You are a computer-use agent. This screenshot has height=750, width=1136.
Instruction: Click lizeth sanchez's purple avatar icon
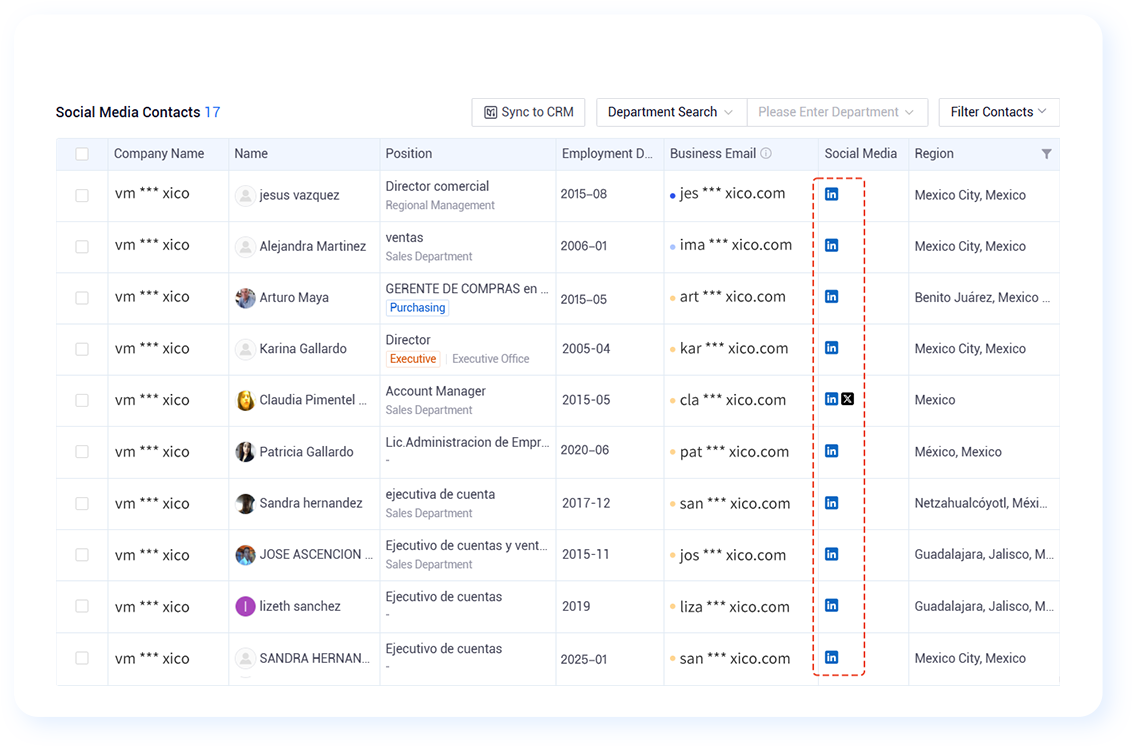245,607
